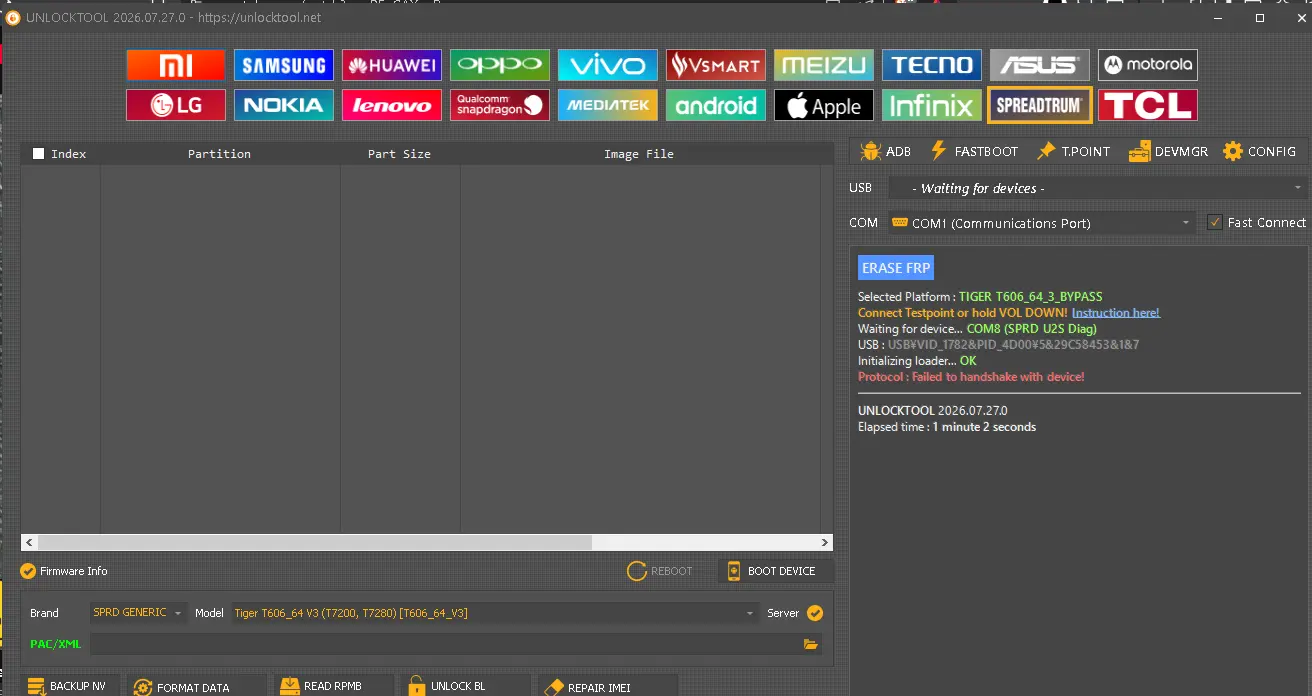Open the Lenovo brand section
This screenshot has width=1312, height=696.
pyautogui.click(x=392, y=105)
